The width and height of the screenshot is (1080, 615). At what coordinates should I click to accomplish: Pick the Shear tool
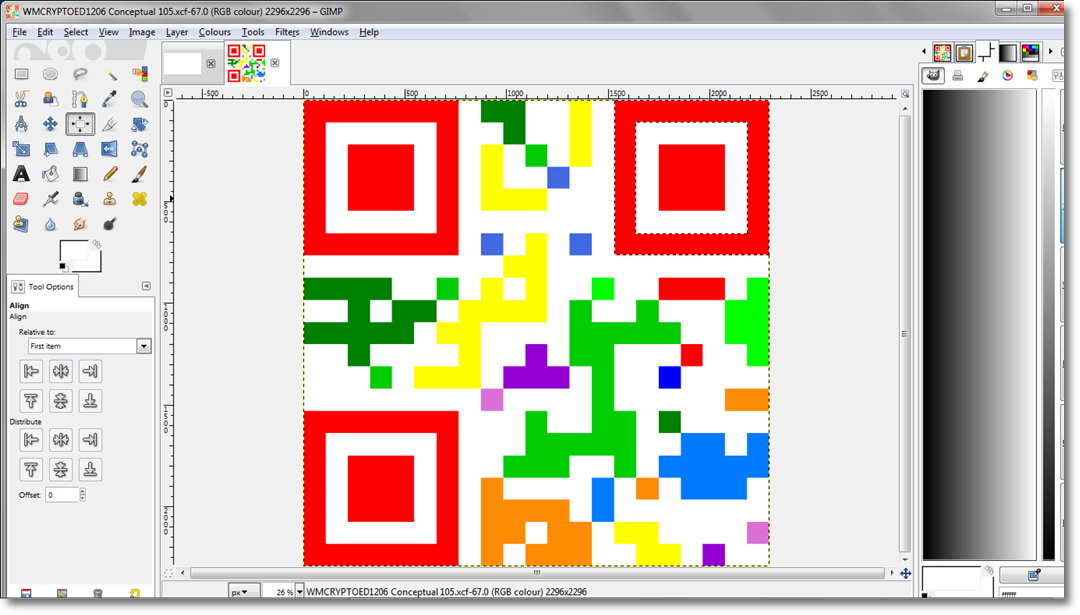(x=50, y=149)
